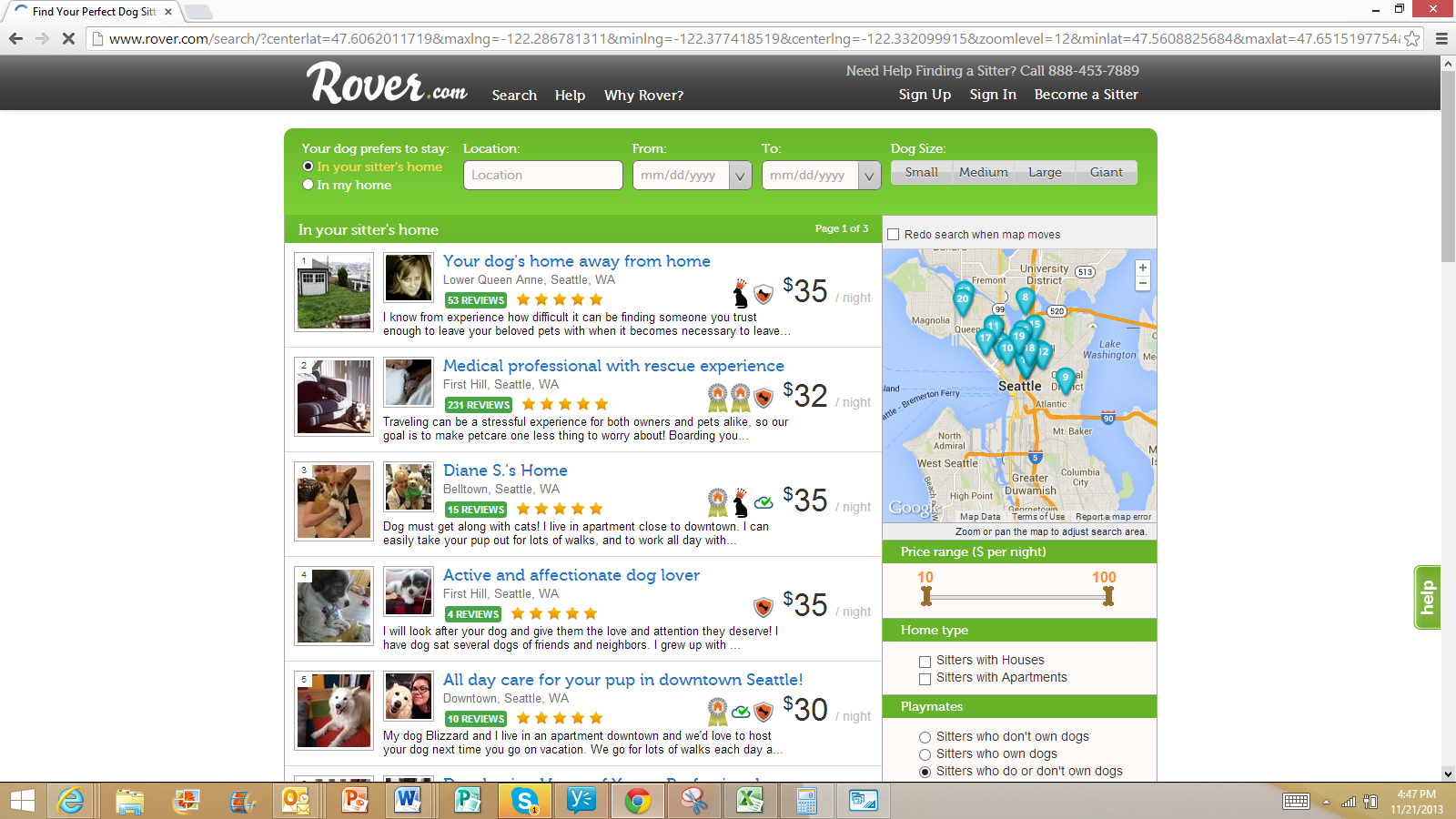Stop page loading with X button

[68, 38]
